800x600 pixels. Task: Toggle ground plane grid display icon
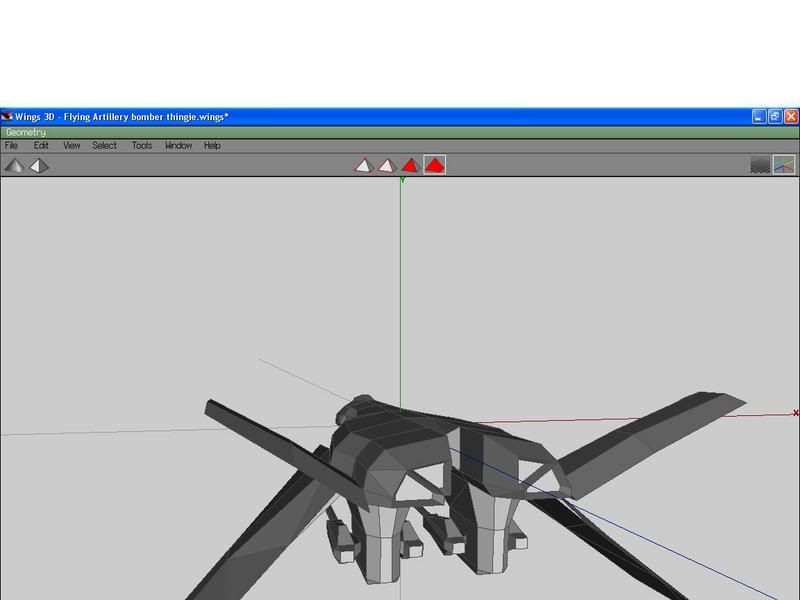760,165
